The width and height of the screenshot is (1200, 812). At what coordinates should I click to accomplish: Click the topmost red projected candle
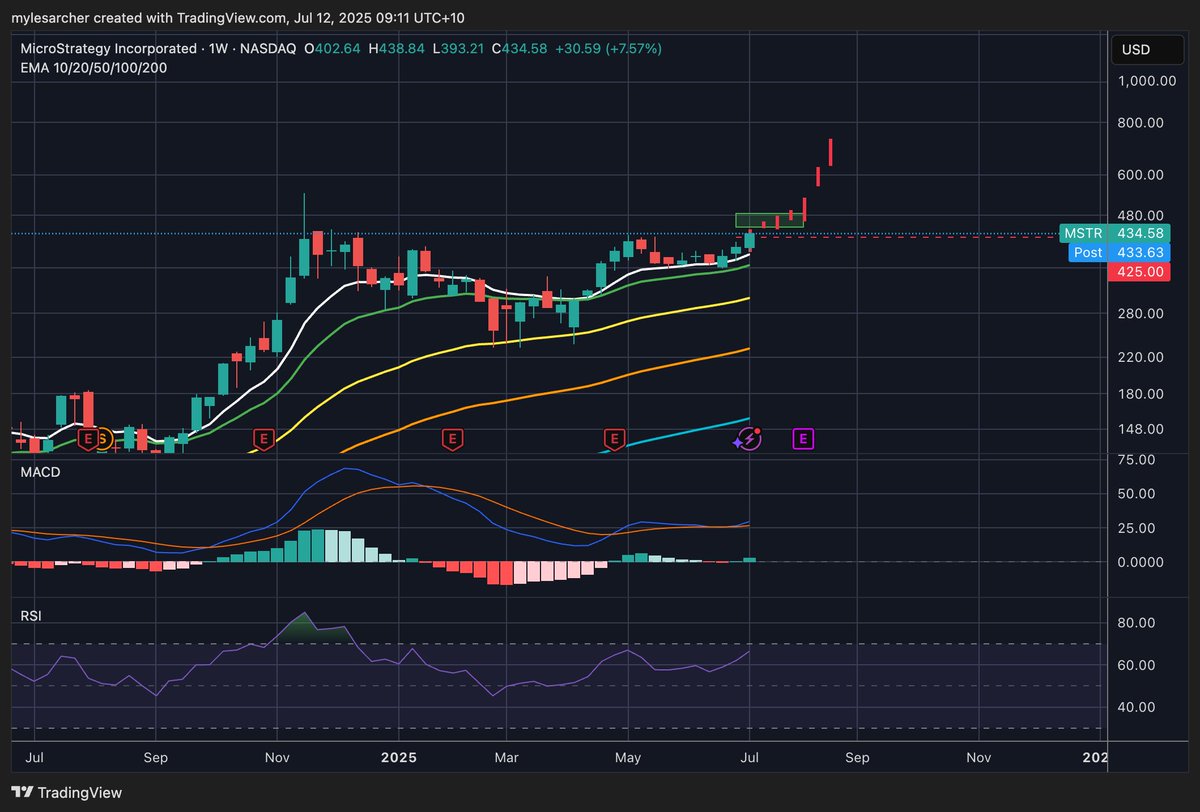830,152
